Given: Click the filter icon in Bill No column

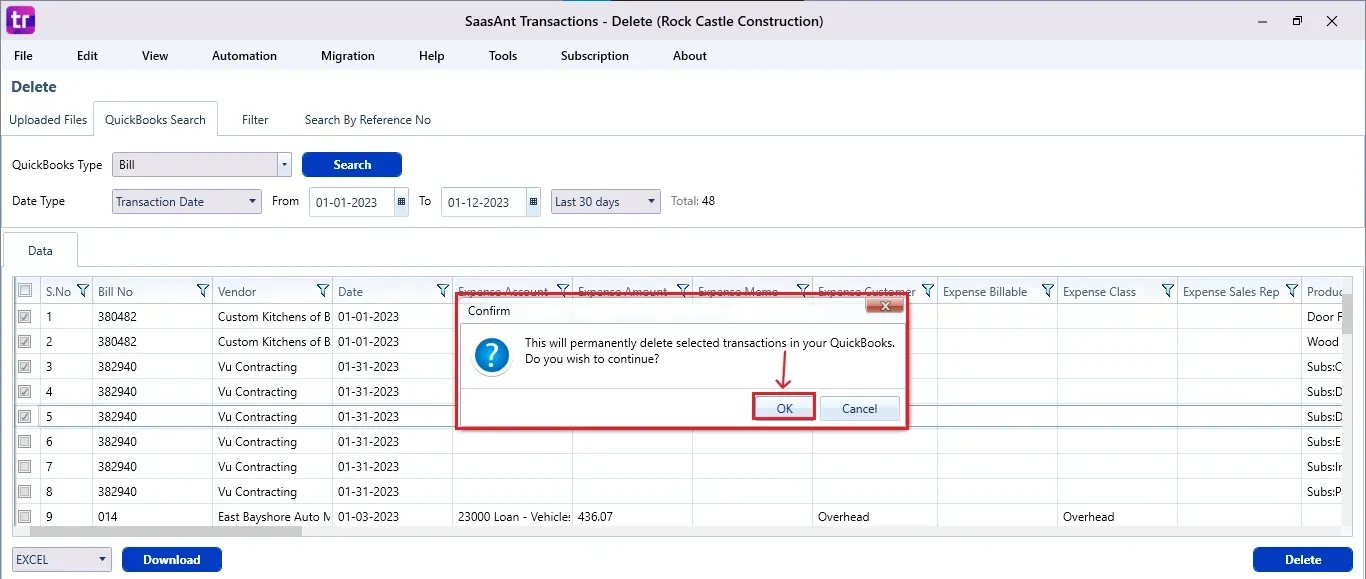Looking at the screenshot, I should (202, 291).
